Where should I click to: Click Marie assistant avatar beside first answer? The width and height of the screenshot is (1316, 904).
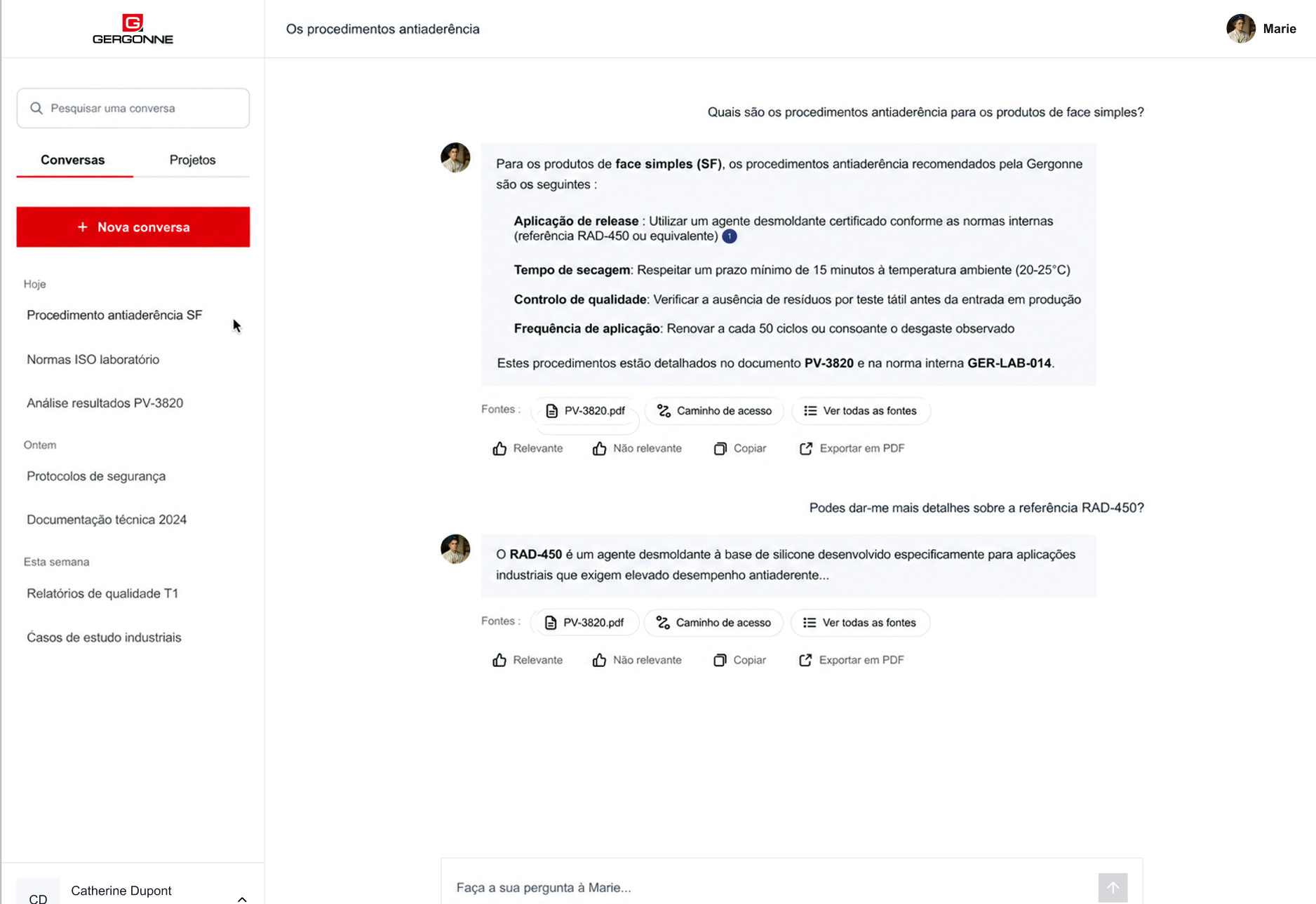(455, 158)
